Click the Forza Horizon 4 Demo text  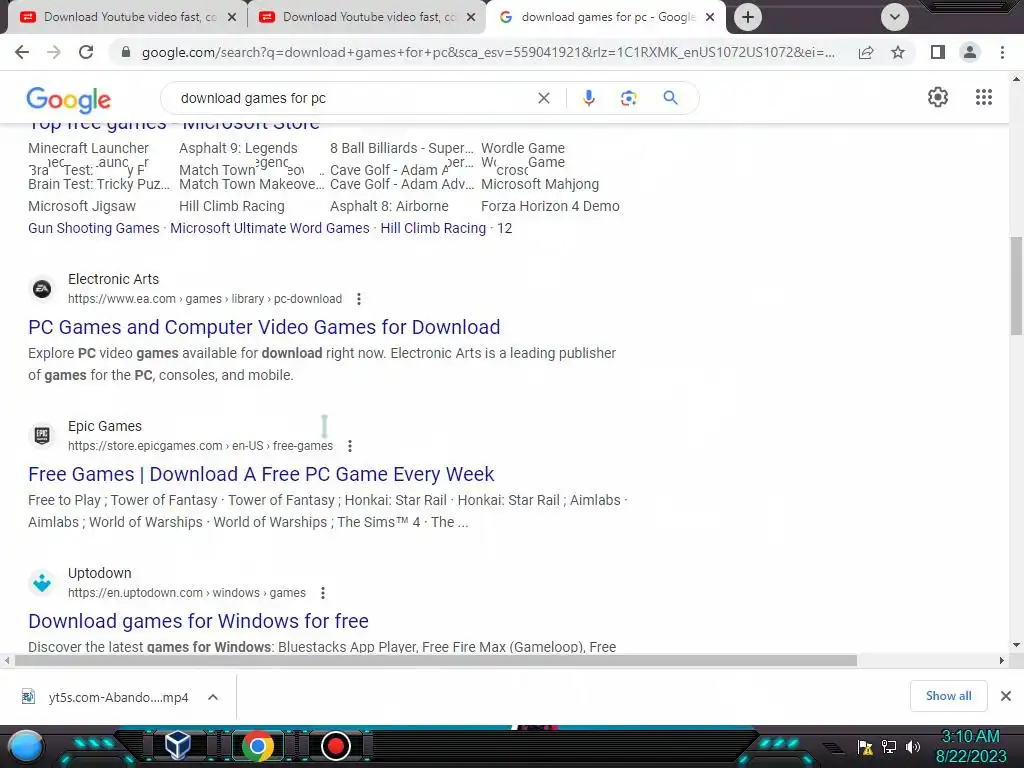point(550,206)
